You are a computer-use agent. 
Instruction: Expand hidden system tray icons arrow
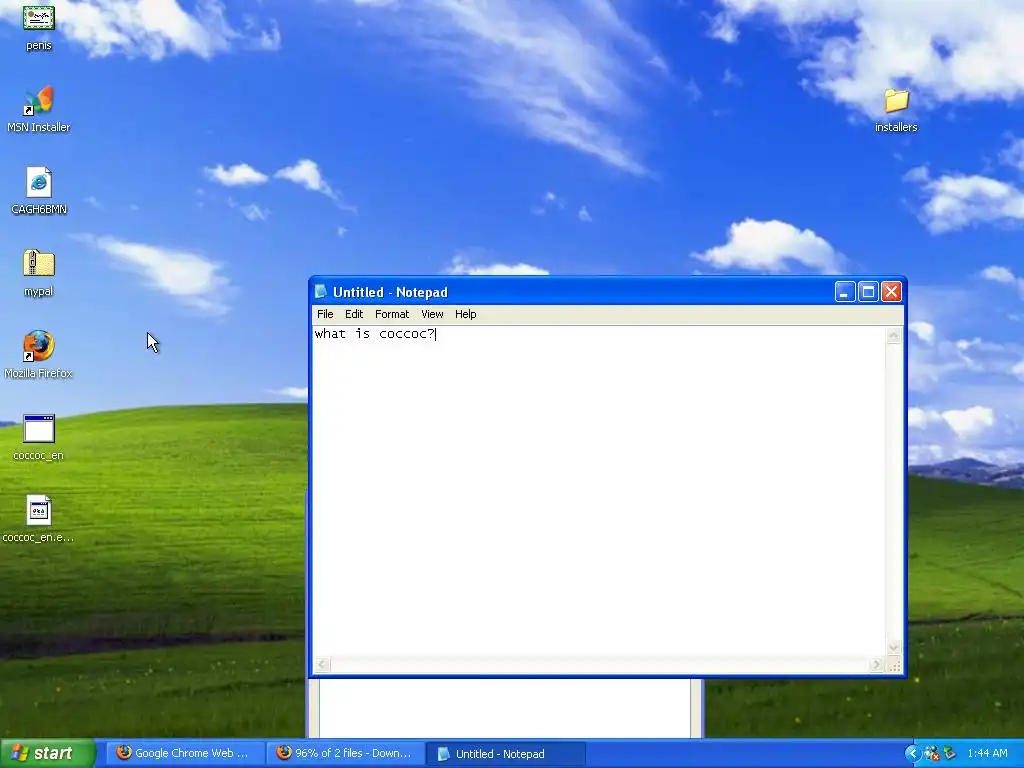click(913, 753)
